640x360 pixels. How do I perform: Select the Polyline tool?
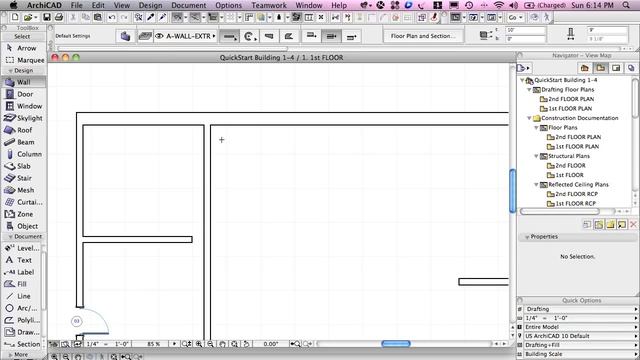click(21, 320)
